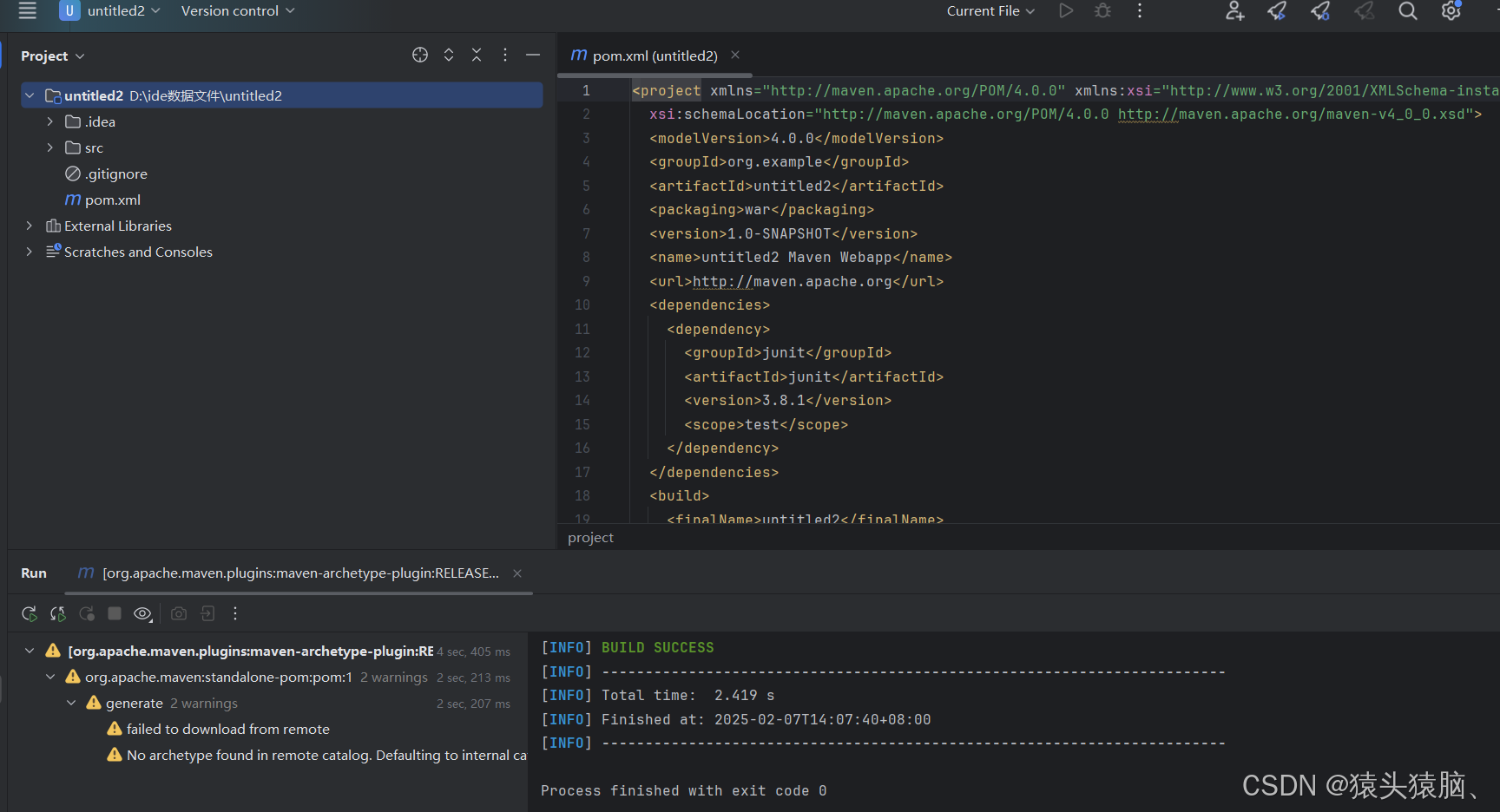Start Code With Me from the toolbar
This screenshot has width=1500, height=812.
(x=1234, y=11)
